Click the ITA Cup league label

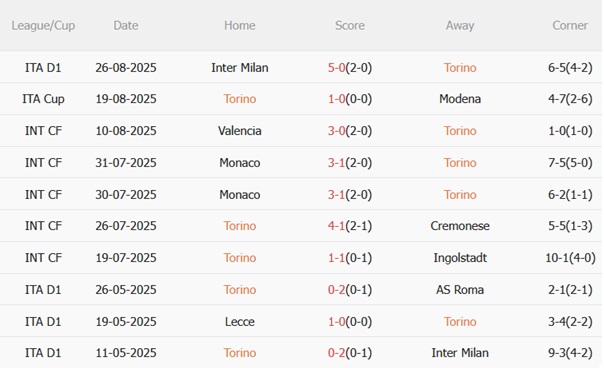(43, 99)
